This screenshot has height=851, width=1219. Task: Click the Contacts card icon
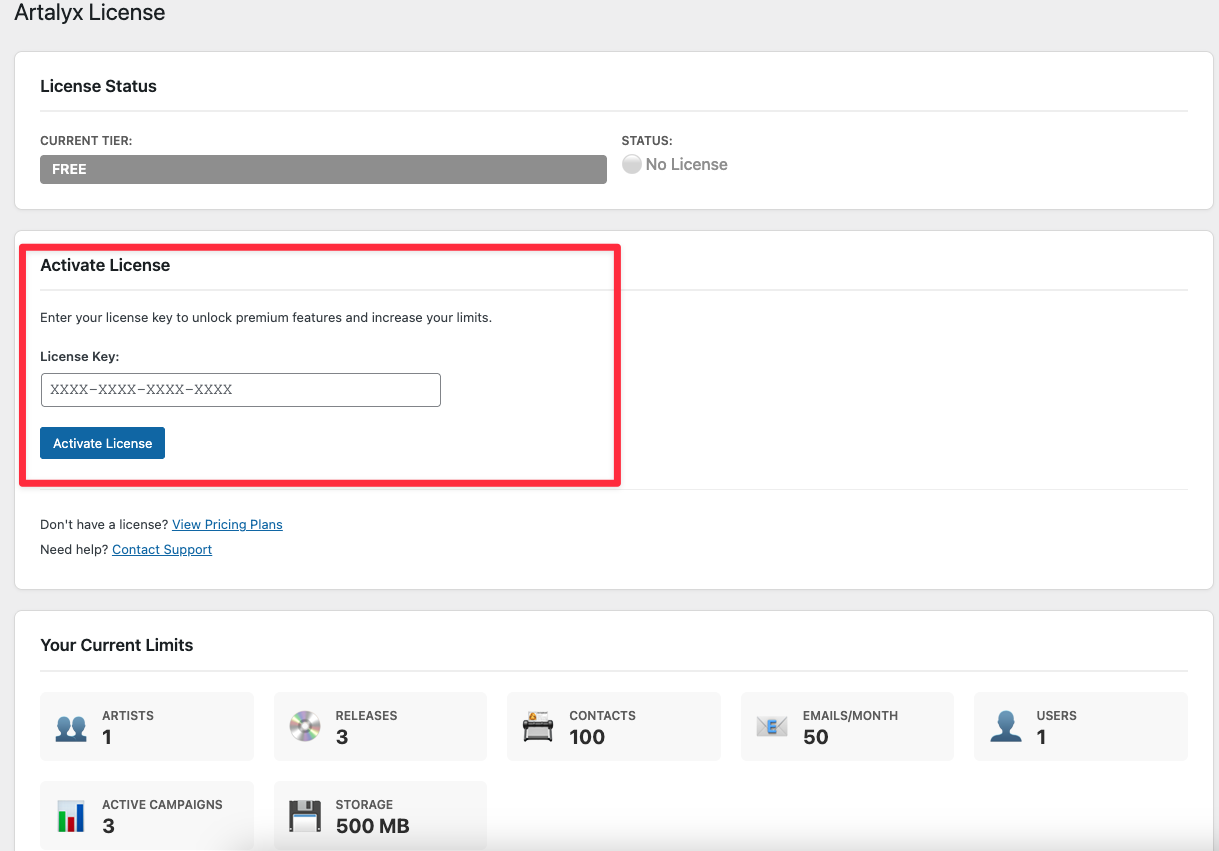(x=538, y=727)
